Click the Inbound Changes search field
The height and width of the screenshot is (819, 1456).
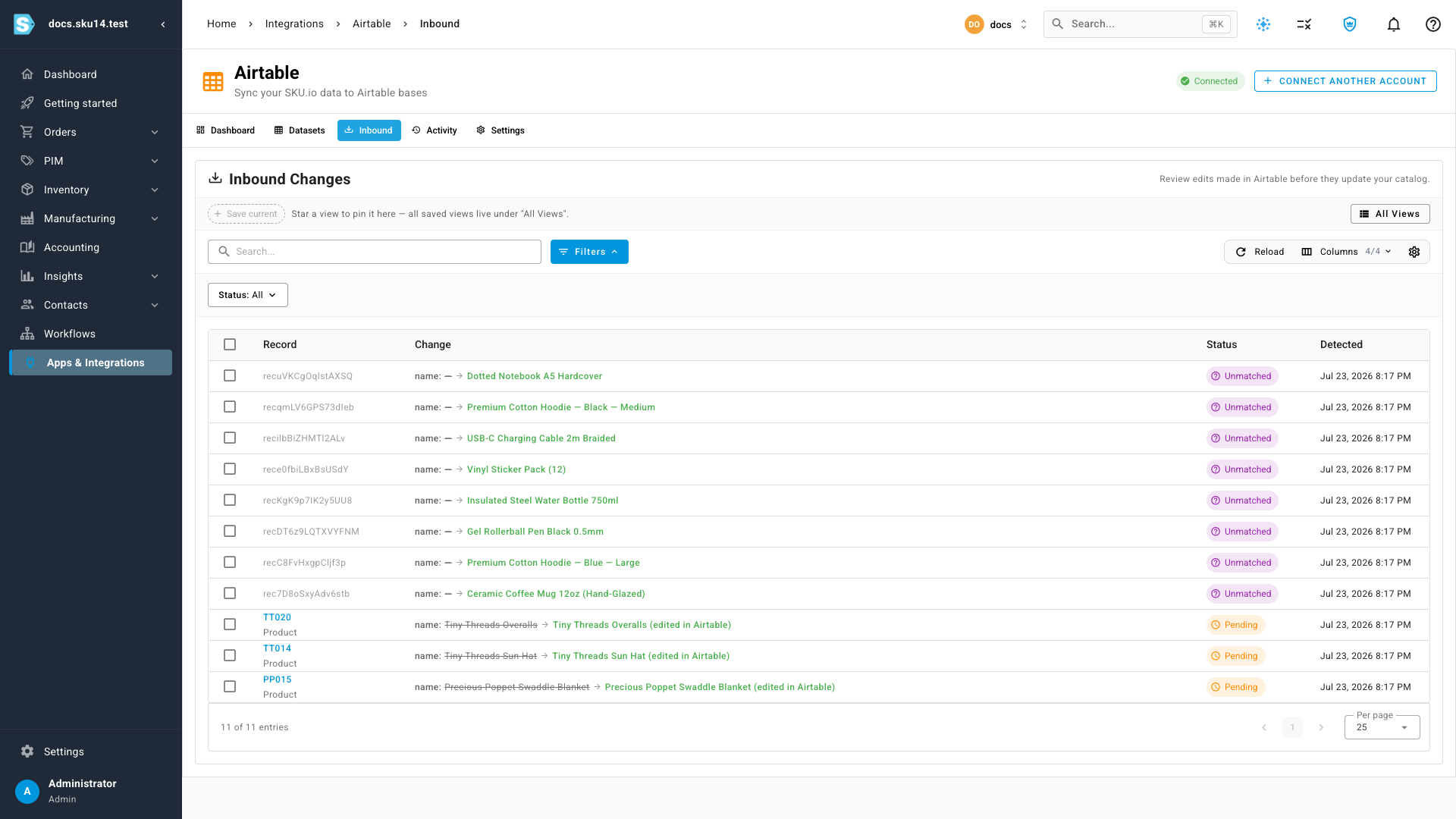375,252
